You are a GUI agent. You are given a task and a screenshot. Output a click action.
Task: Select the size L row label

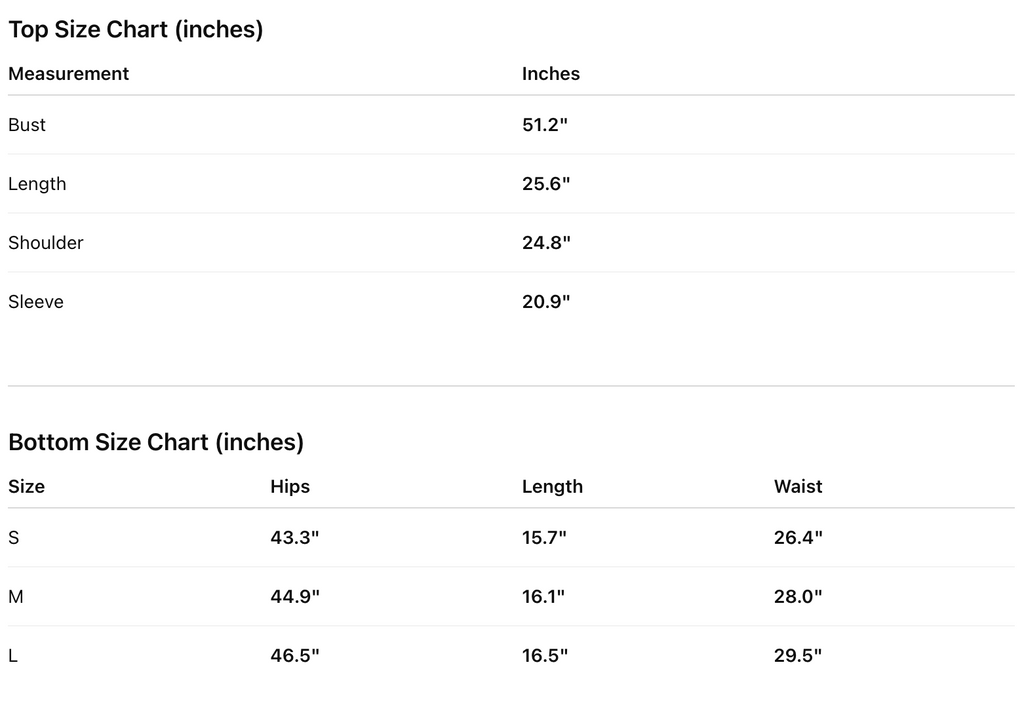[x=13, y=656]
